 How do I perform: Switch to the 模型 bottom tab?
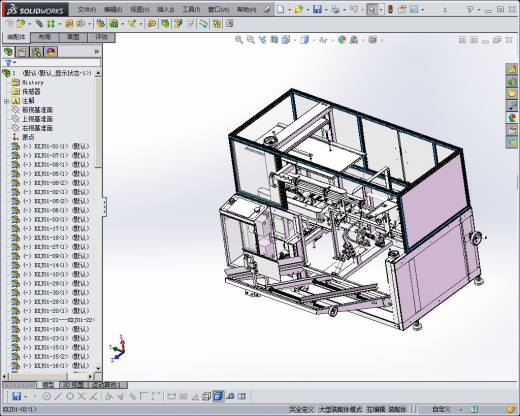[x=47, y=385]
